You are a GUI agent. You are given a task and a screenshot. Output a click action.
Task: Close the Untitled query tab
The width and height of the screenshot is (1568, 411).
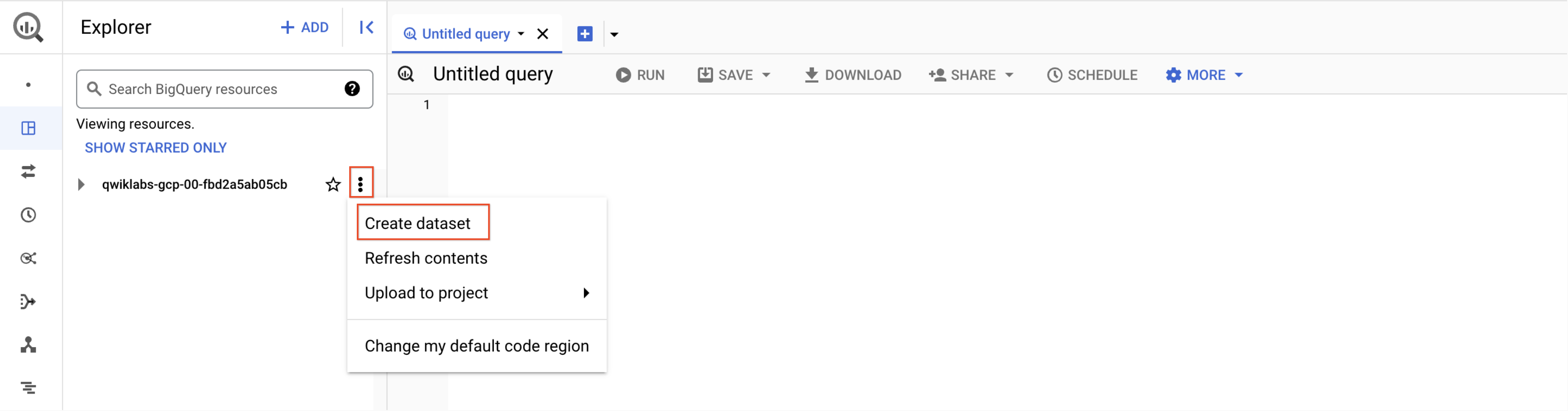click(x=543, y=34)
